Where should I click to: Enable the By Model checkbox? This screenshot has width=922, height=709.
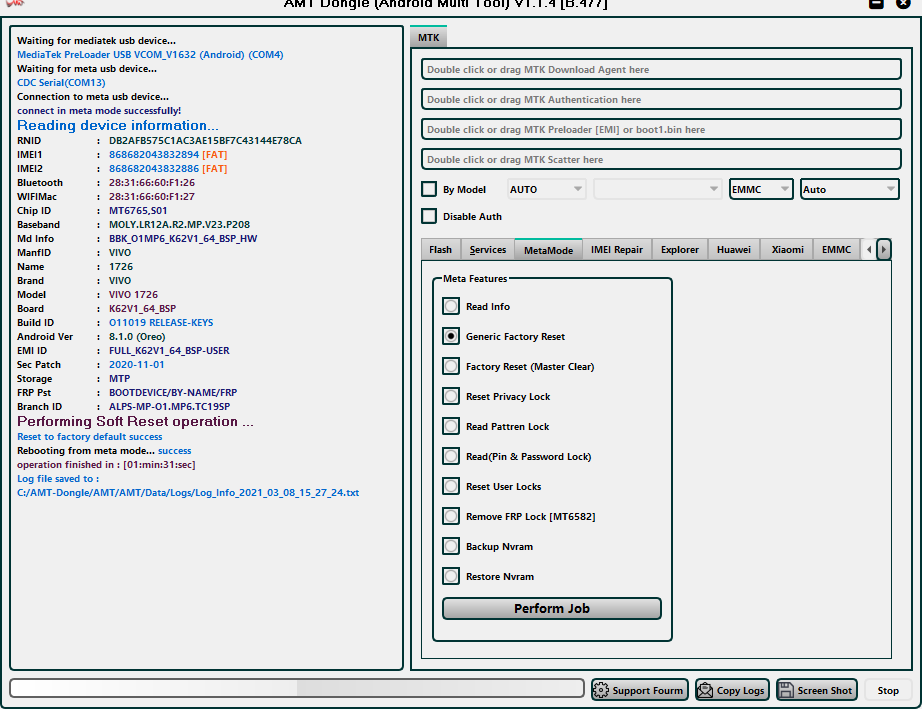(429, 189)
